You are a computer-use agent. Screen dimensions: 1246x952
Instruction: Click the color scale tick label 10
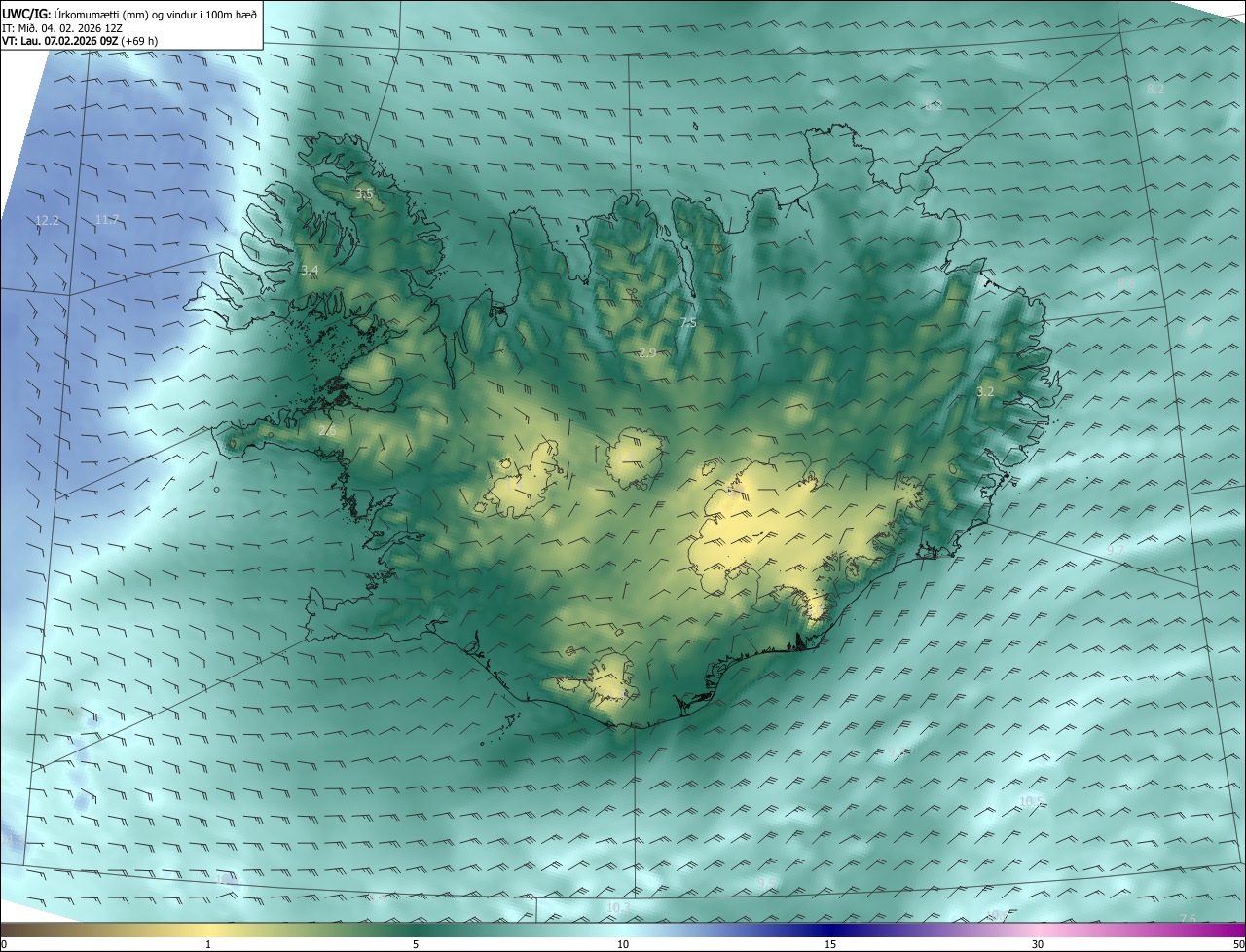pos(623,944)
